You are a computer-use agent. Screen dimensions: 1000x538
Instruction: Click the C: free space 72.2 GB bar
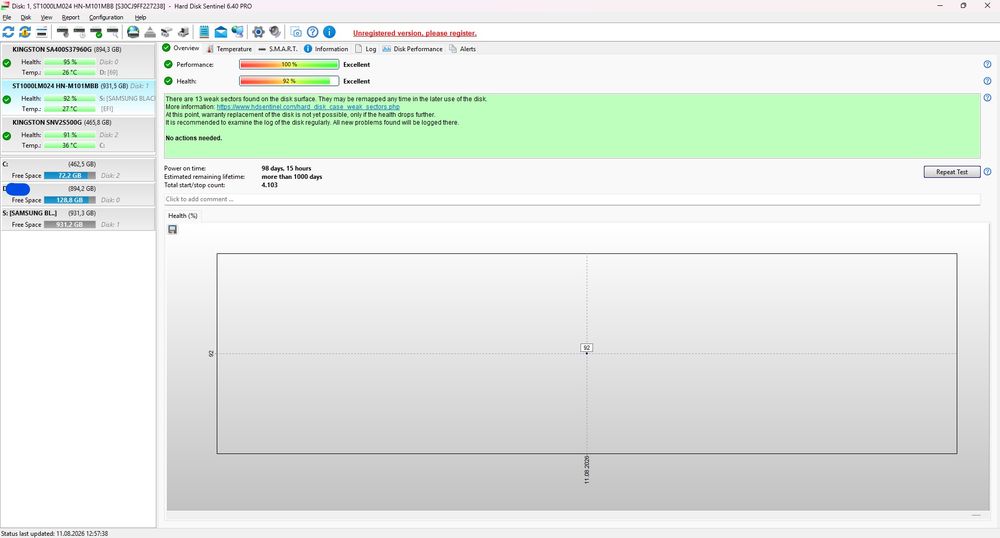pos(70,175)
